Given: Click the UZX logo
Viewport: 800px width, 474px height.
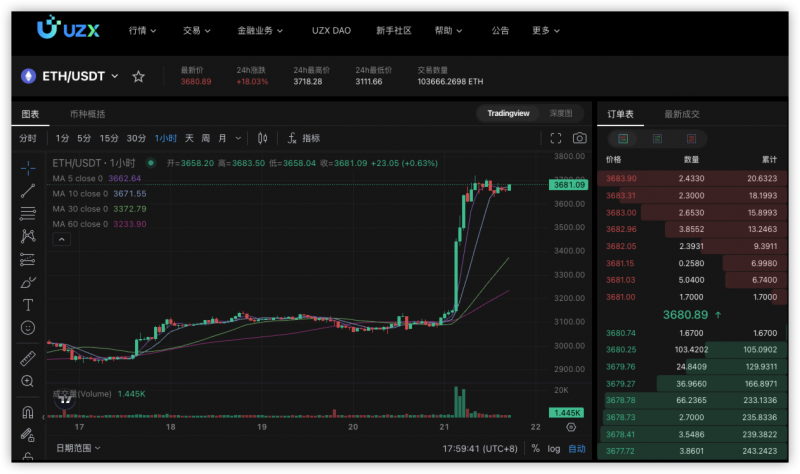Looking at the screenshot, I should (68, 28).
